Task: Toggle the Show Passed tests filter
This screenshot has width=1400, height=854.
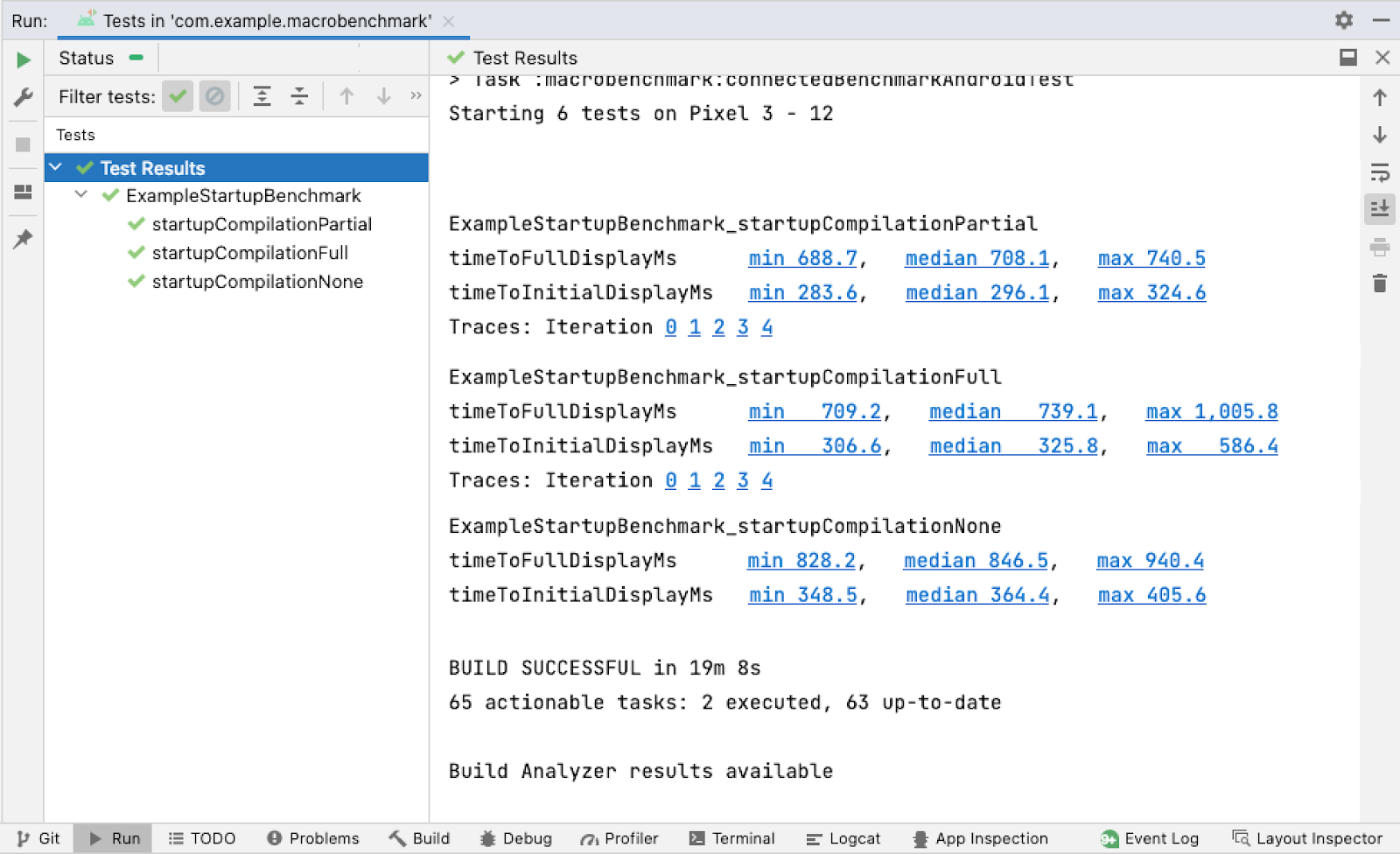Action: [178, 96]
